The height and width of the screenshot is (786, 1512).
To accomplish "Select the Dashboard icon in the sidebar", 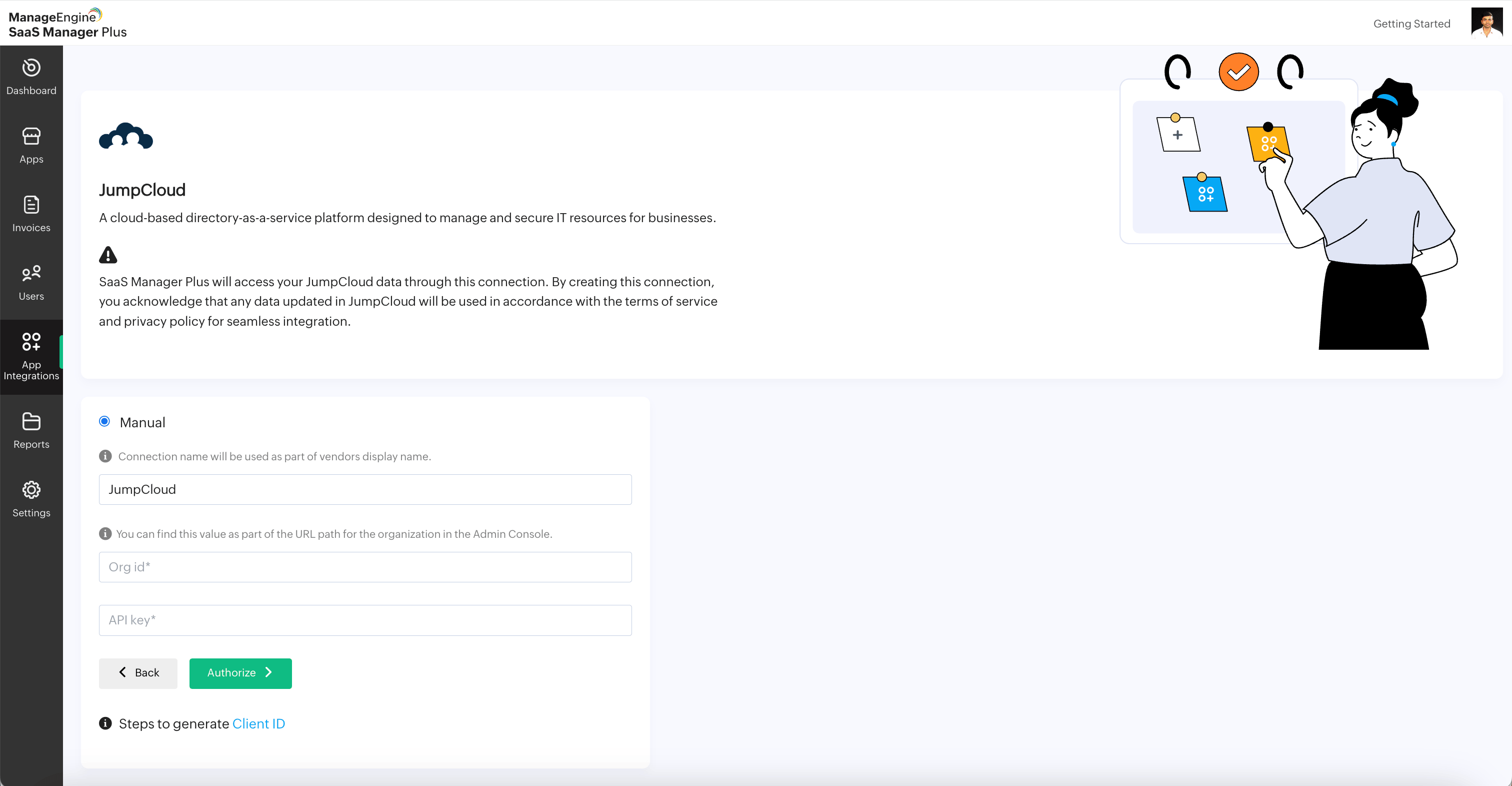I will (30, 69).
